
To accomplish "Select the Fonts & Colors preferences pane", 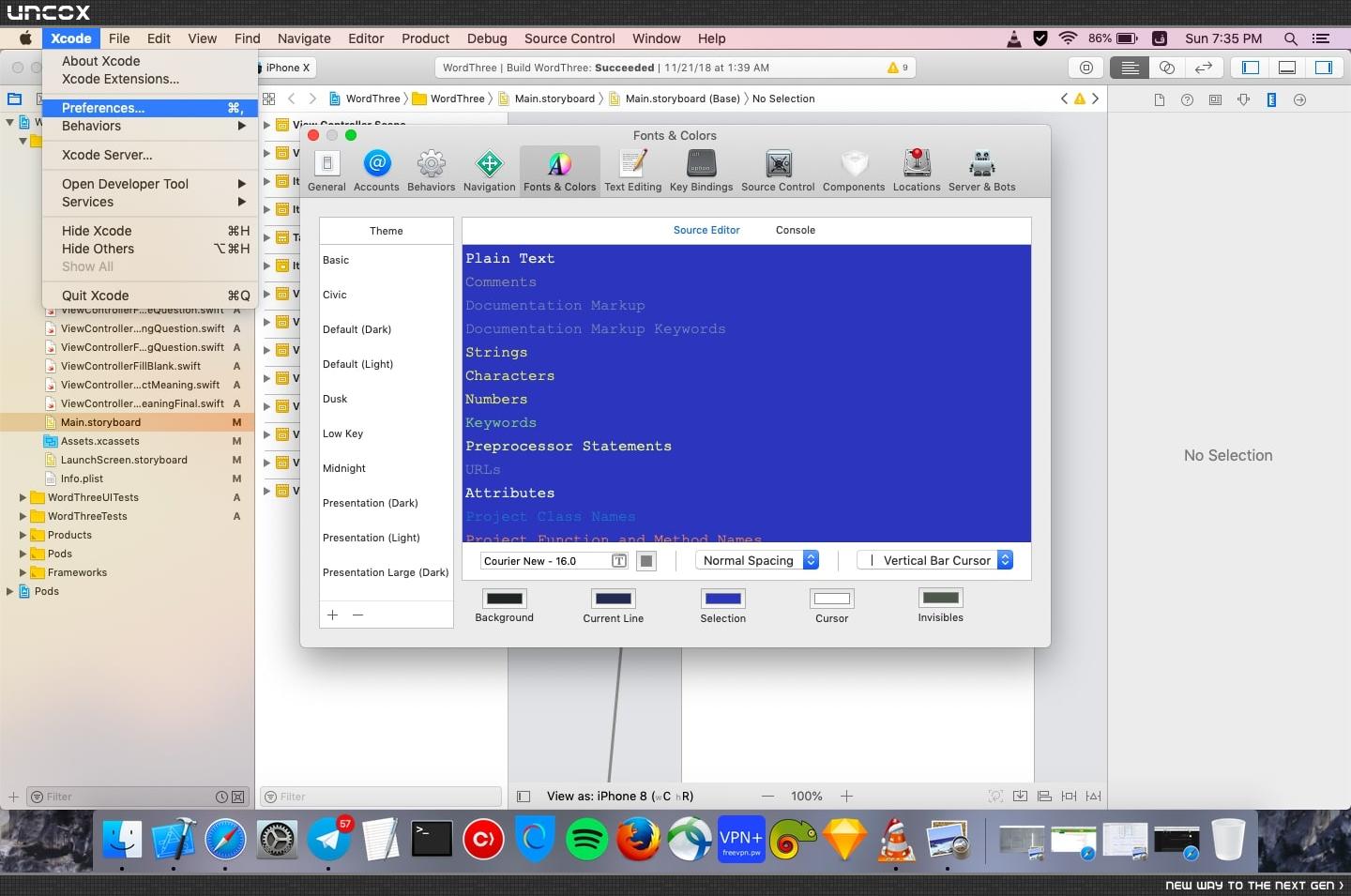I will point(560,171).
